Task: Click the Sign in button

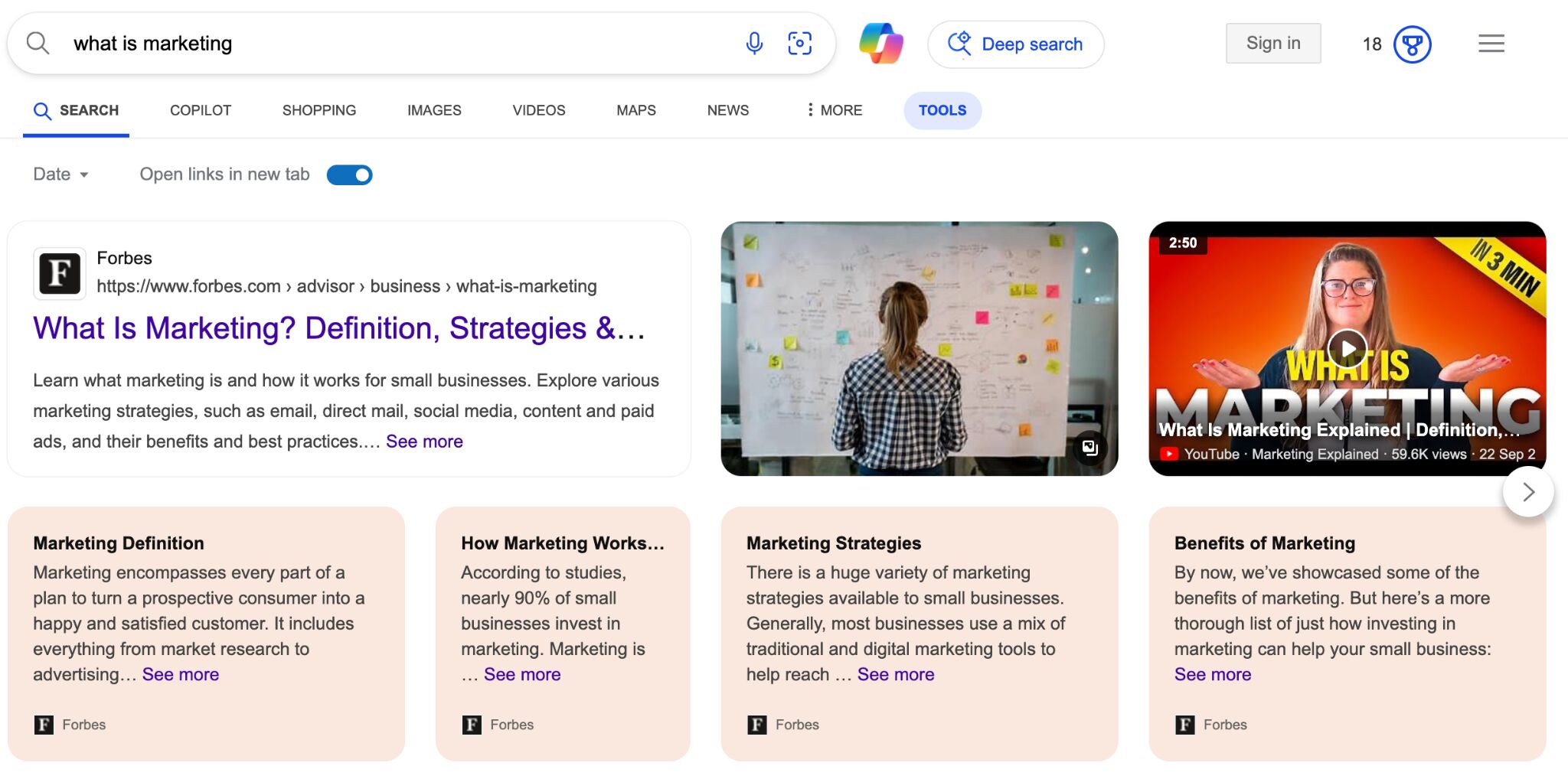Action: 1272,43
